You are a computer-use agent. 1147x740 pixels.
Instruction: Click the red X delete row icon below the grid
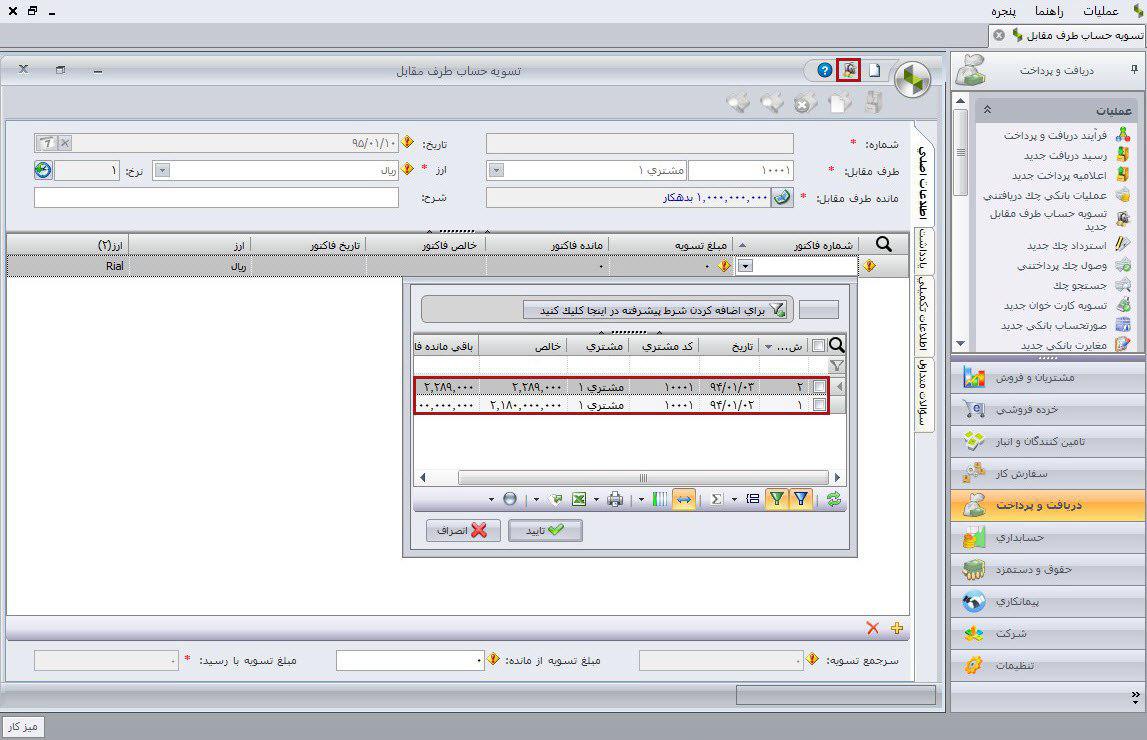(x=873, y=628)
